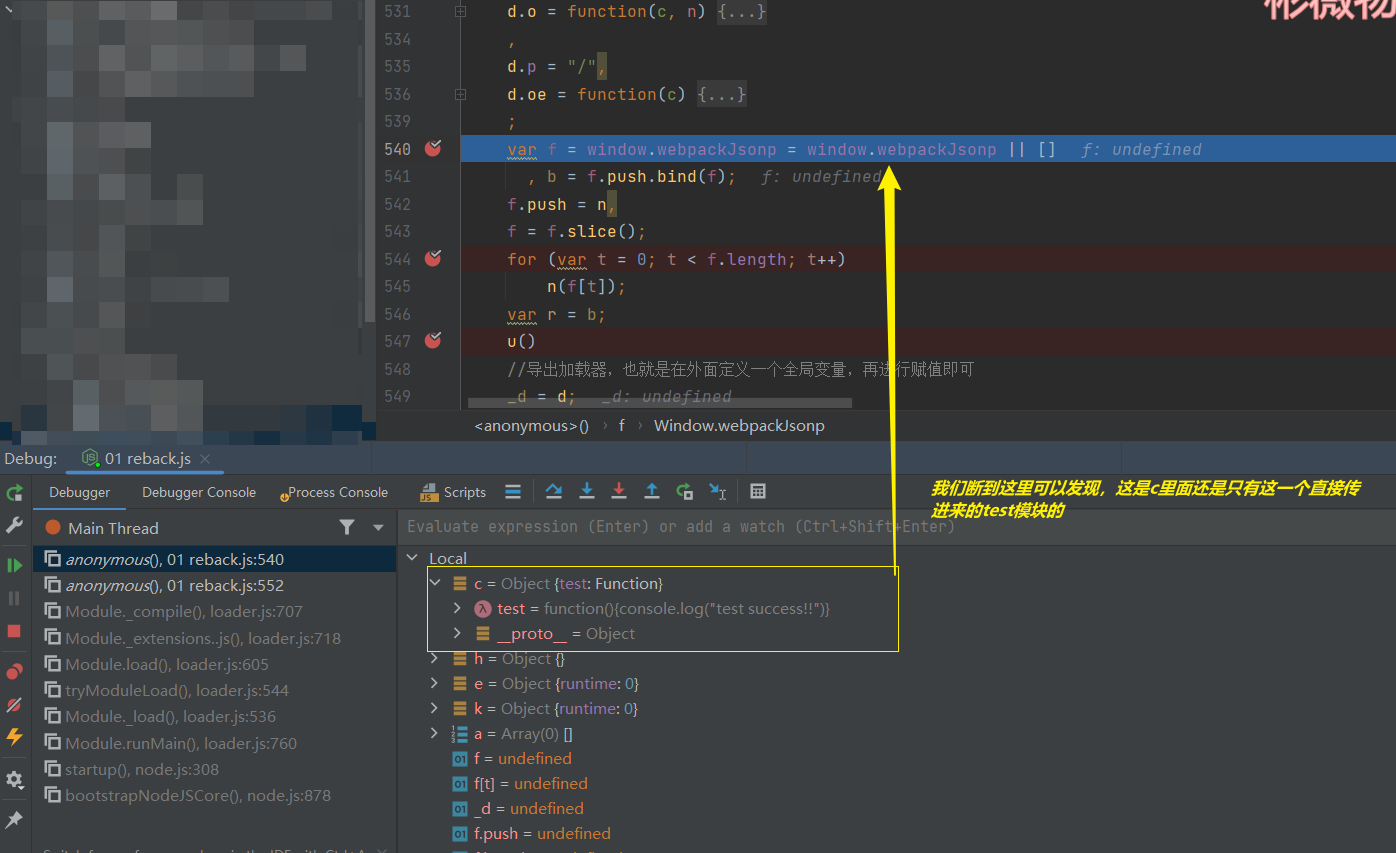Select frame Module._extensions..js(), loader.js:718
The image size is (1396, 853).
pos(215,638)
